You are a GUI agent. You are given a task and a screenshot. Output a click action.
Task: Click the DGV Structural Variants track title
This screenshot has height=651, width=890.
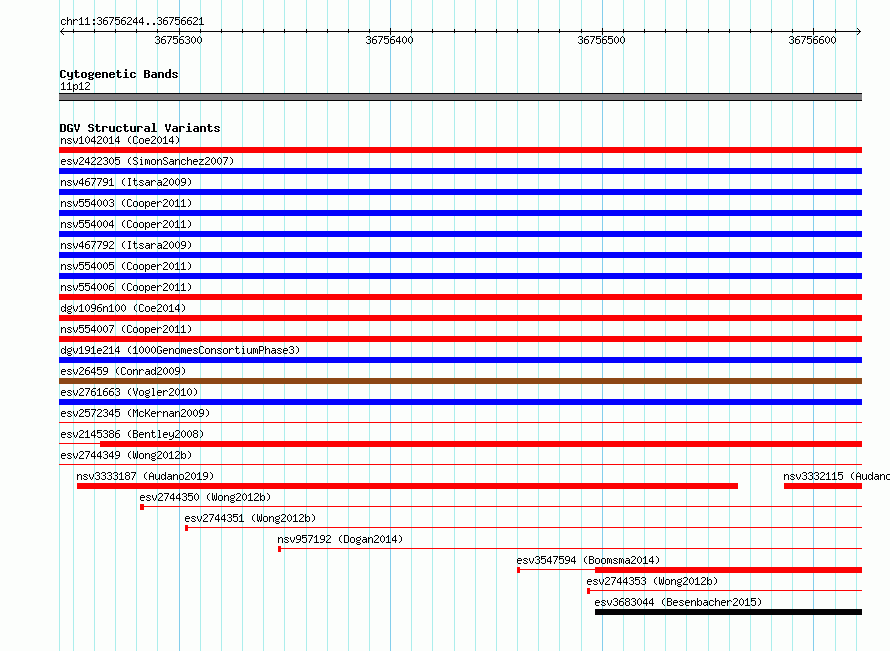coord(140,128)
